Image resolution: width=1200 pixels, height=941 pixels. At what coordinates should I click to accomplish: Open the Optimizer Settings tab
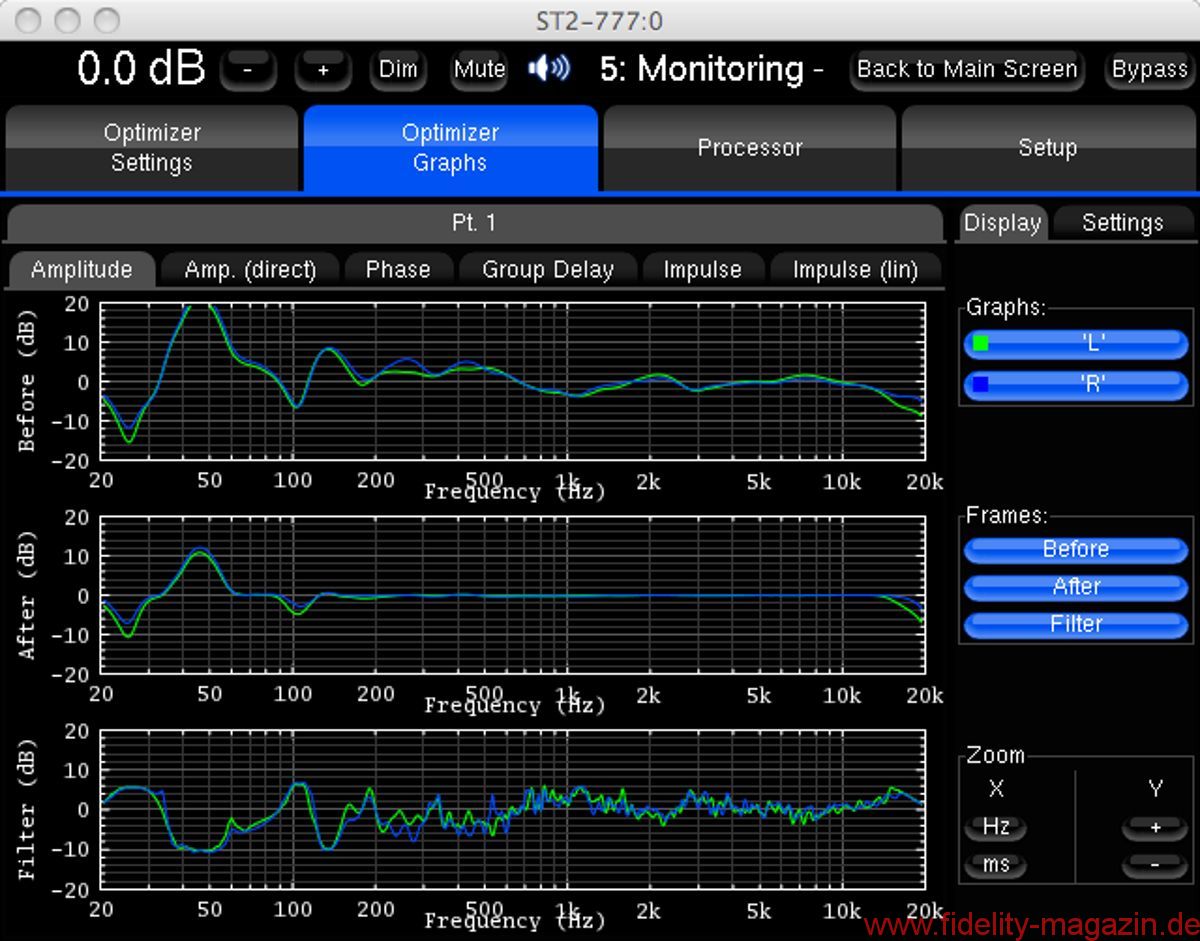[x=152, y=148]
